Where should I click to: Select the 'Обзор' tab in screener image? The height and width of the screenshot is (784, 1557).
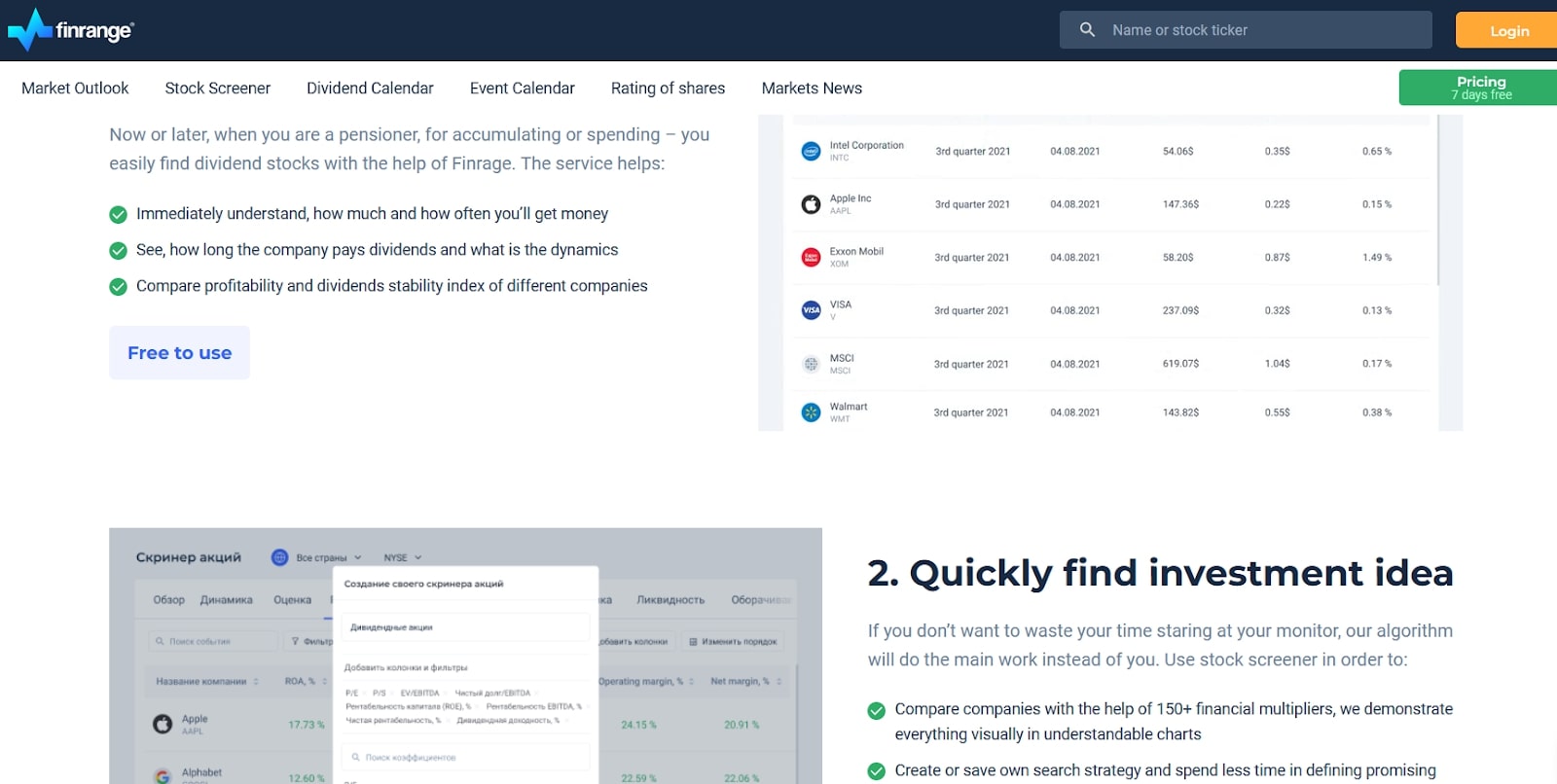point(168,600)
